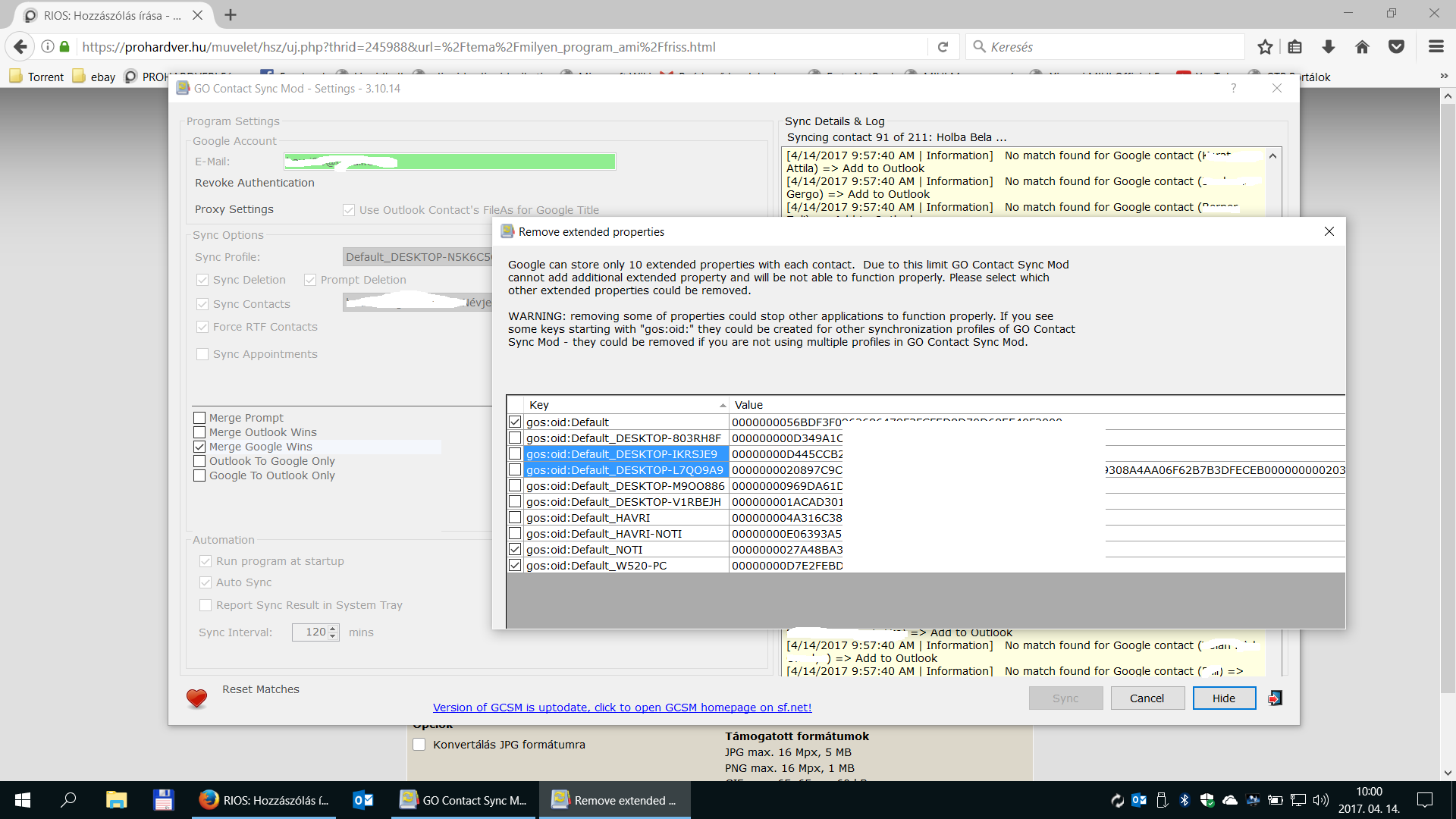Click the Firefox home icon
Image resolution: width=1456 pixels, height=819 pixels.
pos(1362,47)
